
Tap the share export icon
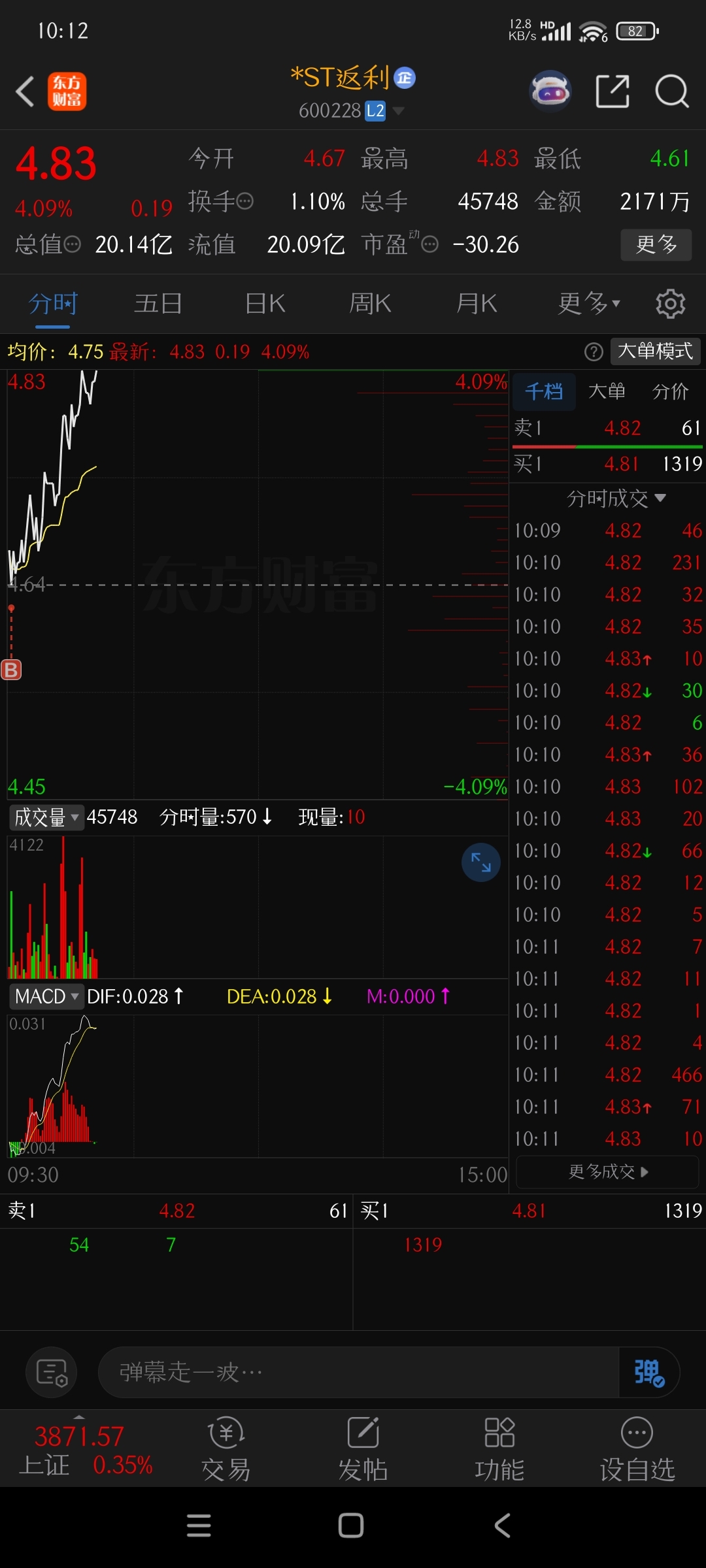[x=613, y=91]
